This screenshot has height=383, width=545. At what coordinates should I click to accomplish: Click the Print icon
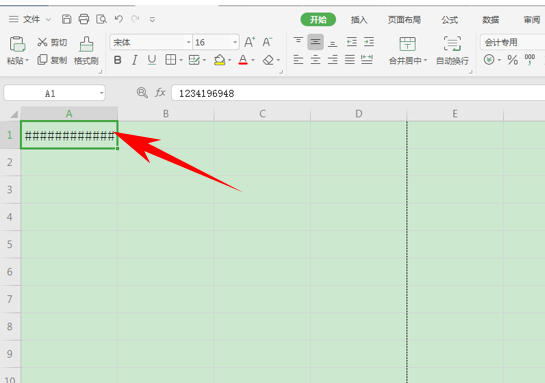tap(84, 19)
